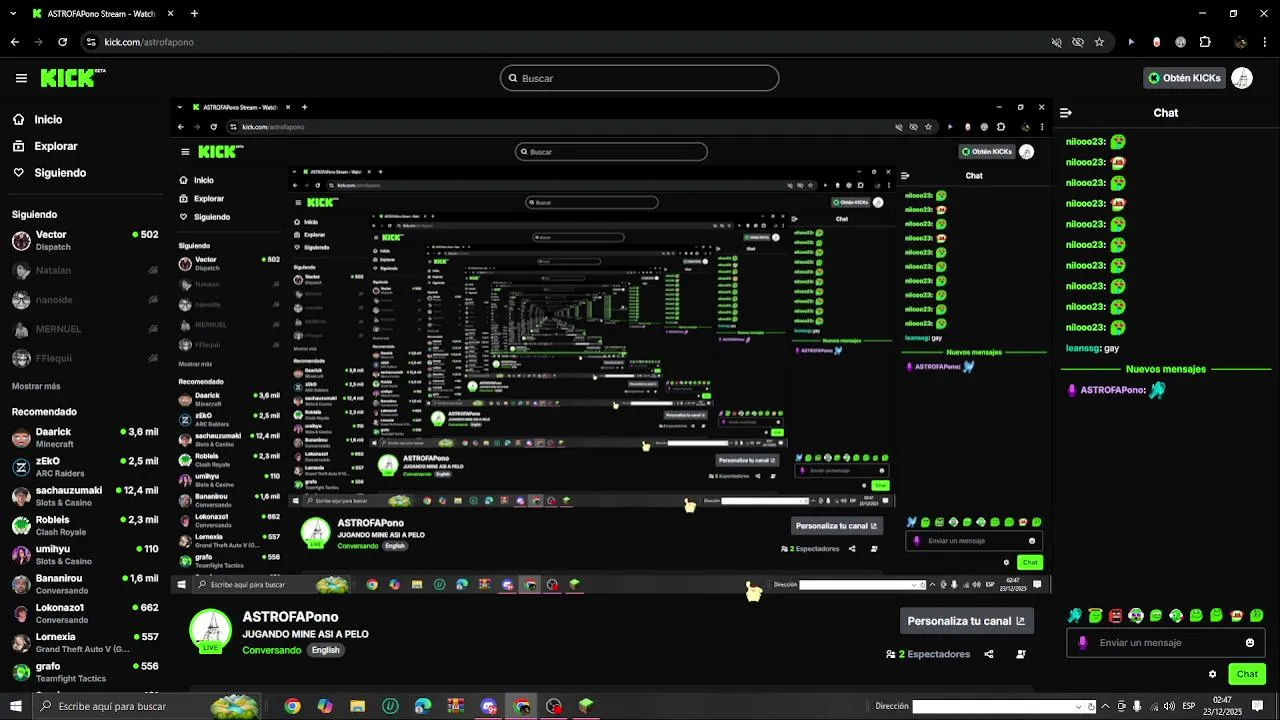Image resolution: width=1280 pixels, height=720 pixels.
Task: Click into Enviar un mensaje field
Action: (x=1165, y=643)
